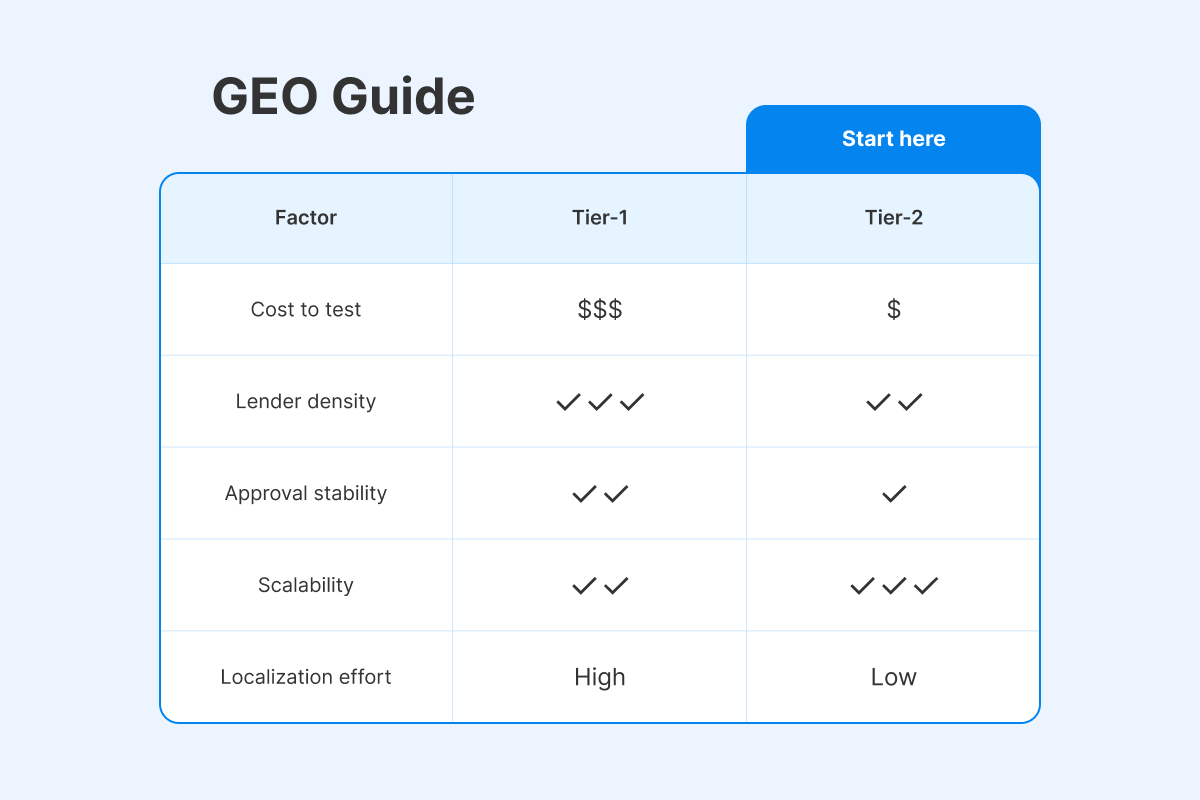Click the Localization effort label
1200x800 pixels.
click(x=306, y=677)
